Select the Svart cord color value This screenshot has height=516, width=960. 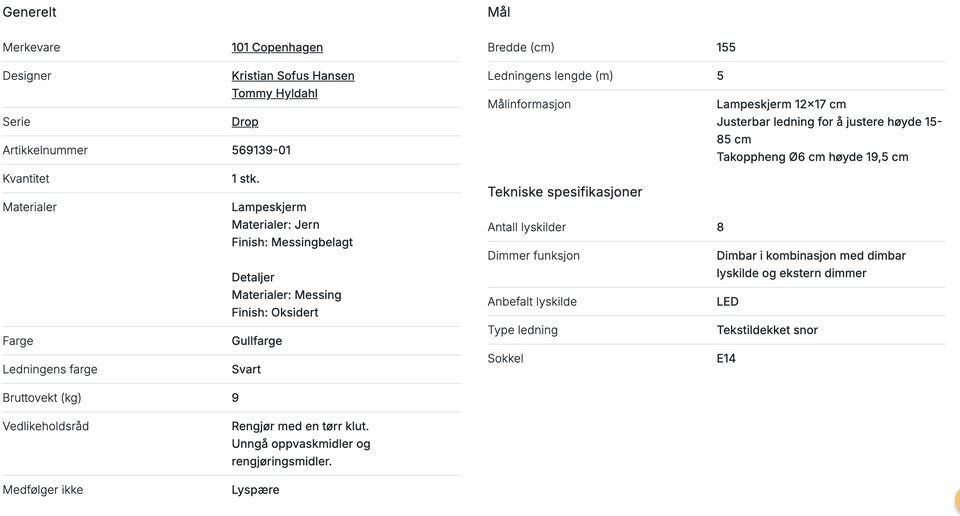click(x=246, y=369)
